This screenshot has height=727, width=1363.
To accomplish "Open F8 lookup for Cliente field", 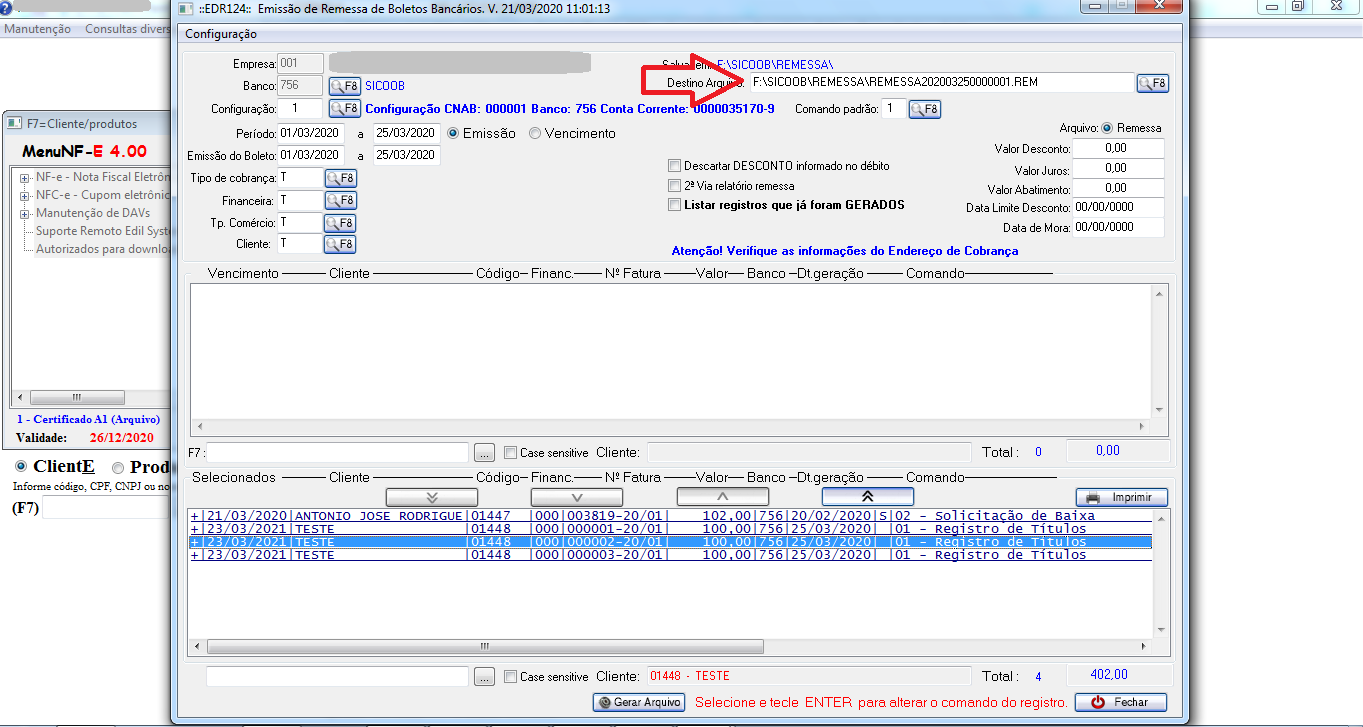I will coord(340,244).
